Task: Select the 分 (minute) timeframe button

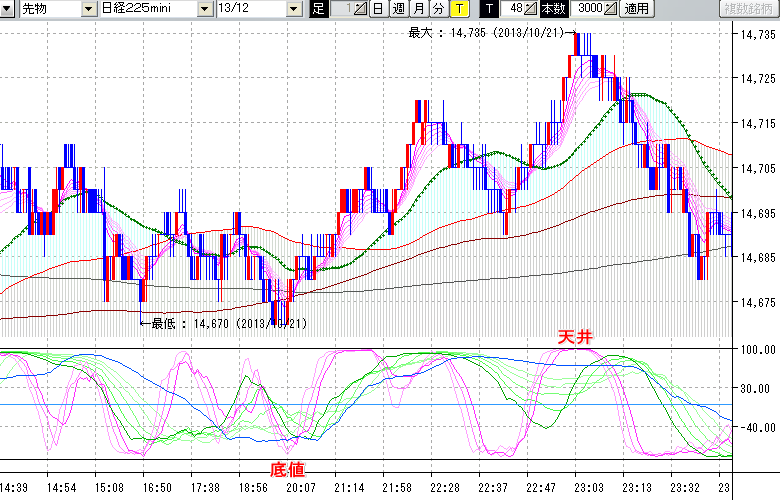Action: [x=438, y=9]
